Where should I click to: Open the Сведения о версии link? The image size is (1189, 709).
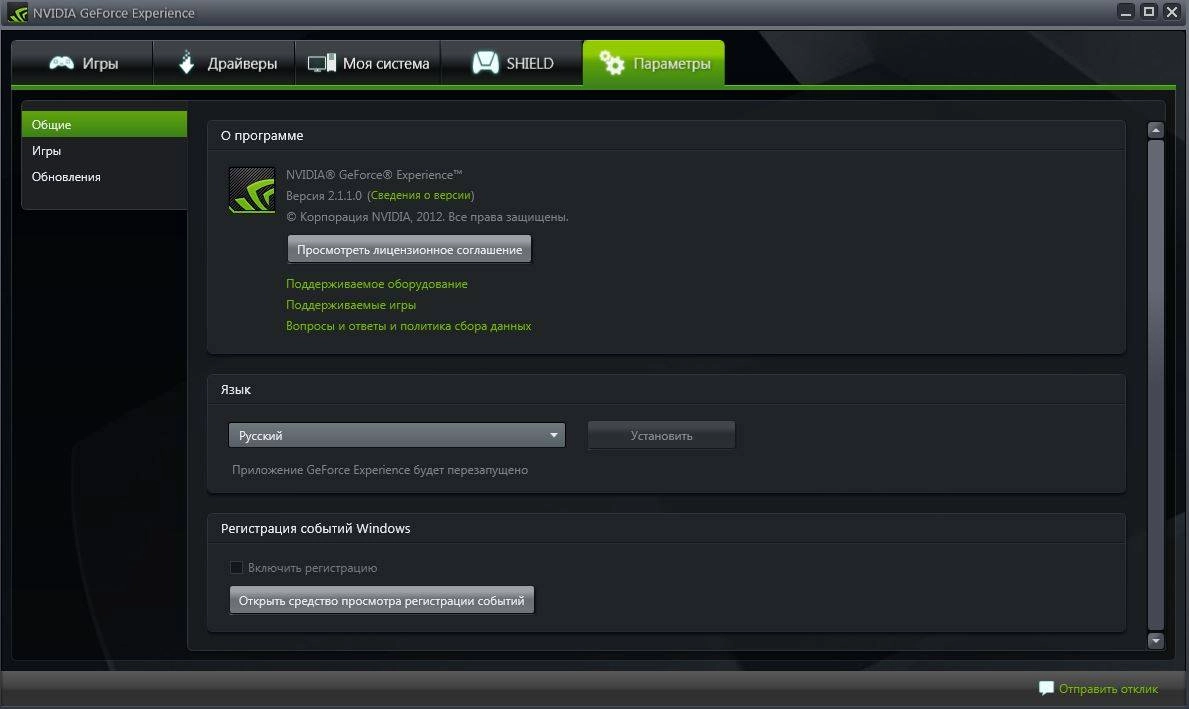tap(421, 195)
